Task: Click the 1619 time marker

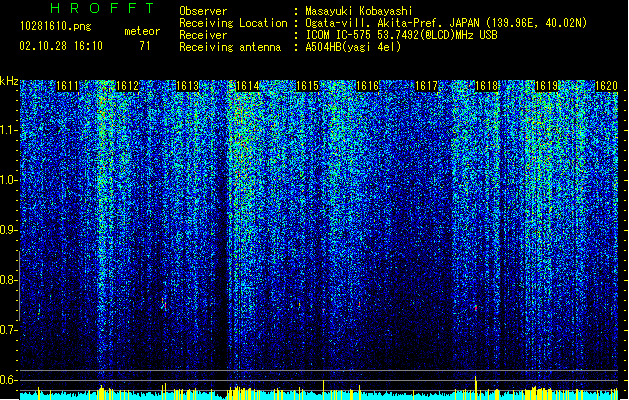Action: pos(546,85)
